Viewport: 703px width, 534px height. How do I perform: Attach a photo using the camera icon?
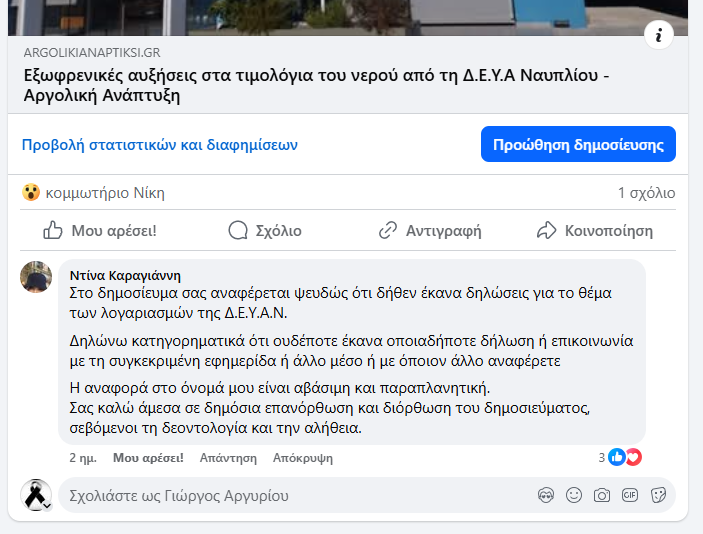click(602, 495)
